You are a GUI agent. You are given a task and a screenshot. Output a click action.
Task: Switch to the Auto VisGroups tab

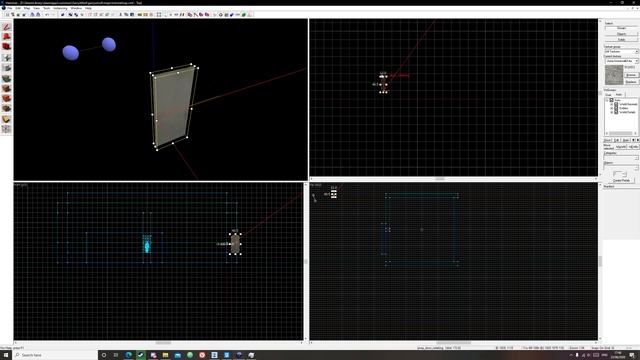click(619, 95)
